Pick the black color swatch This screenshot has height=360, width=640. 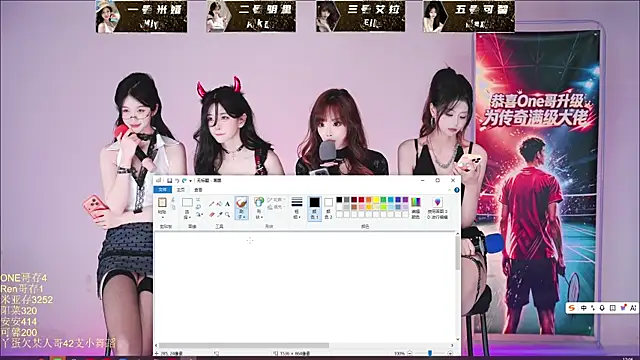point(339,200)
